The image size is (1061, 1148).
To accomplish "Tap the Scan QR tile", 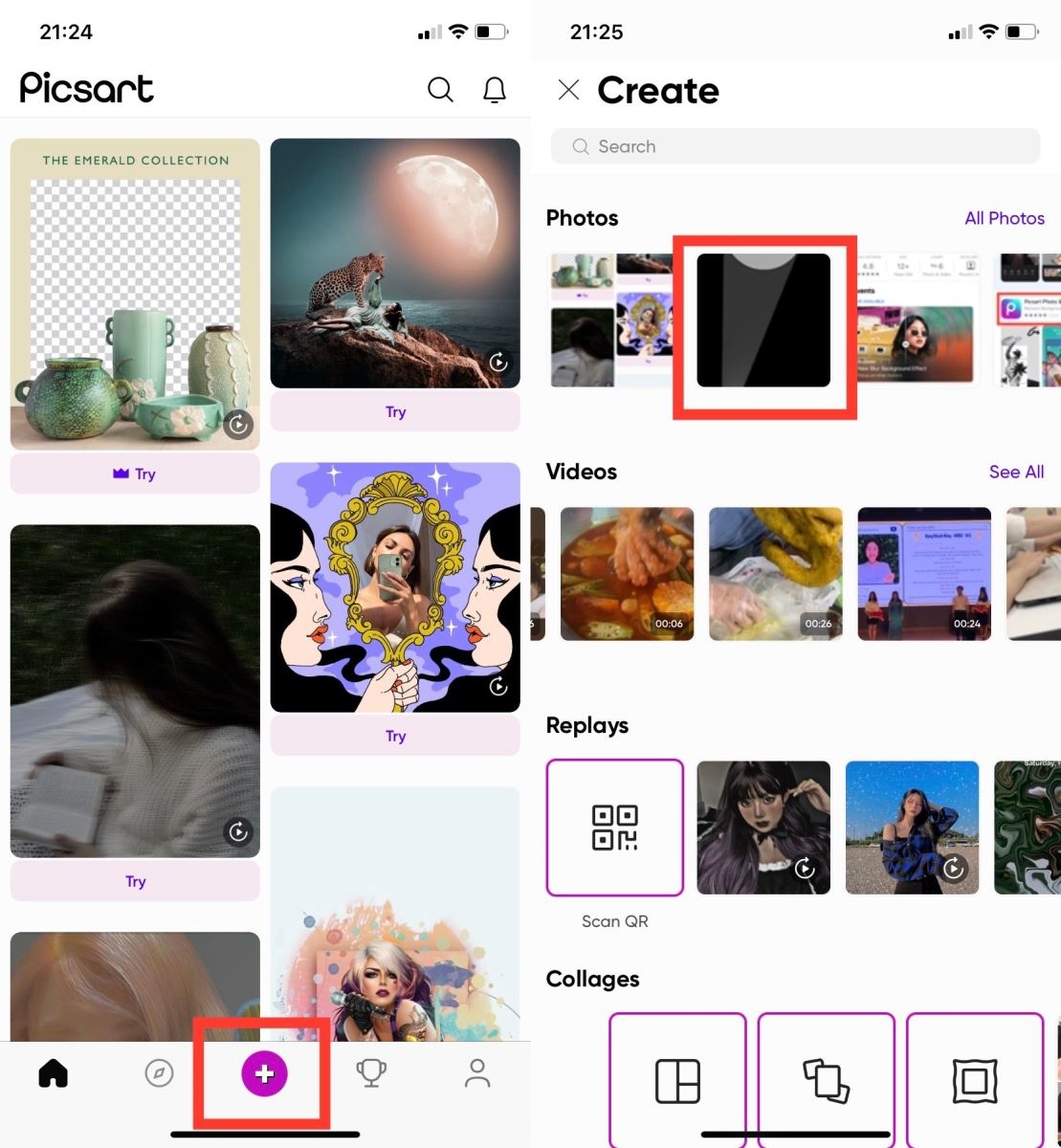I will pos(615,828).
